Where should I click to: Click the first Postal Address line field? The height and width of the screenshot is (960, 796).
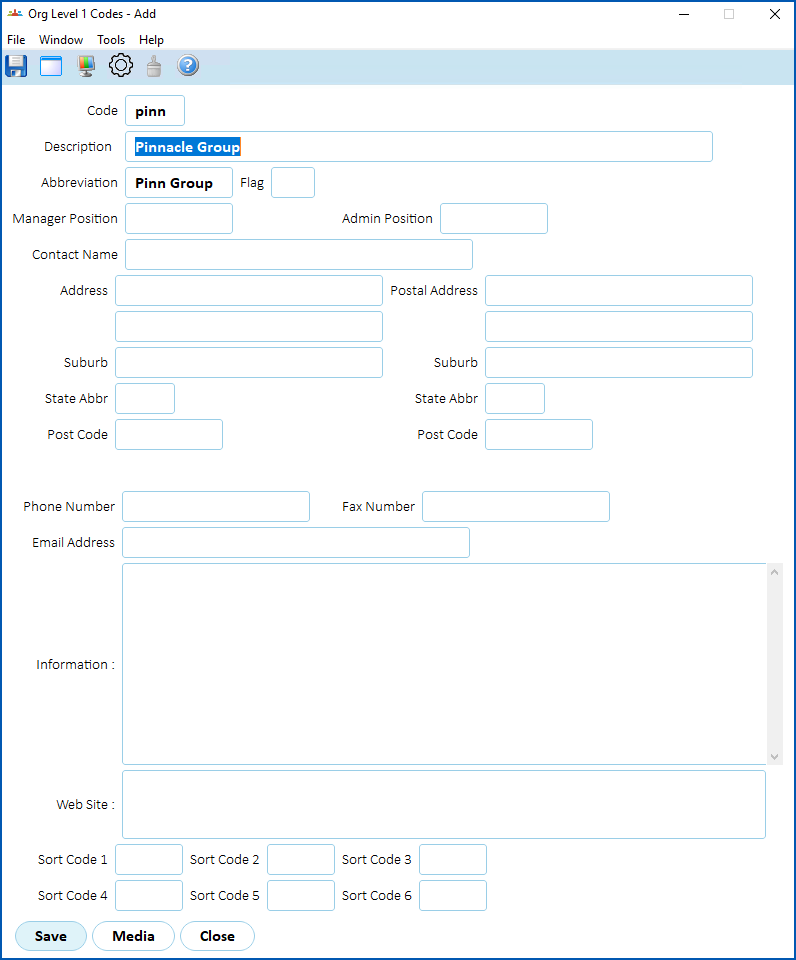[619, 291]
